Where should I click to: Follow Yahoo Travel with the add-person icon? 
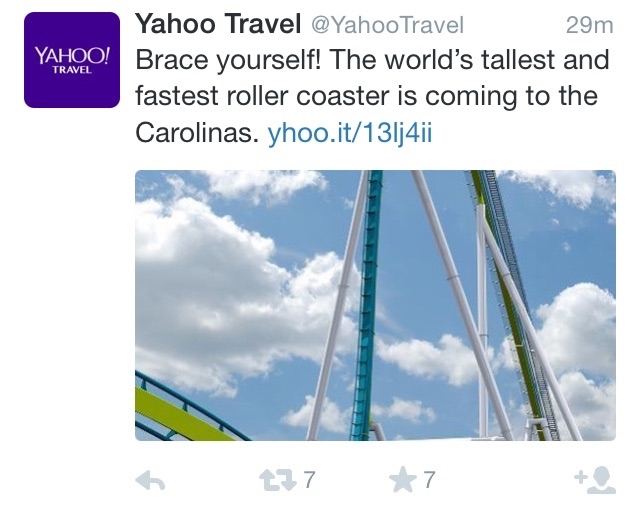(x=595, y=480)
